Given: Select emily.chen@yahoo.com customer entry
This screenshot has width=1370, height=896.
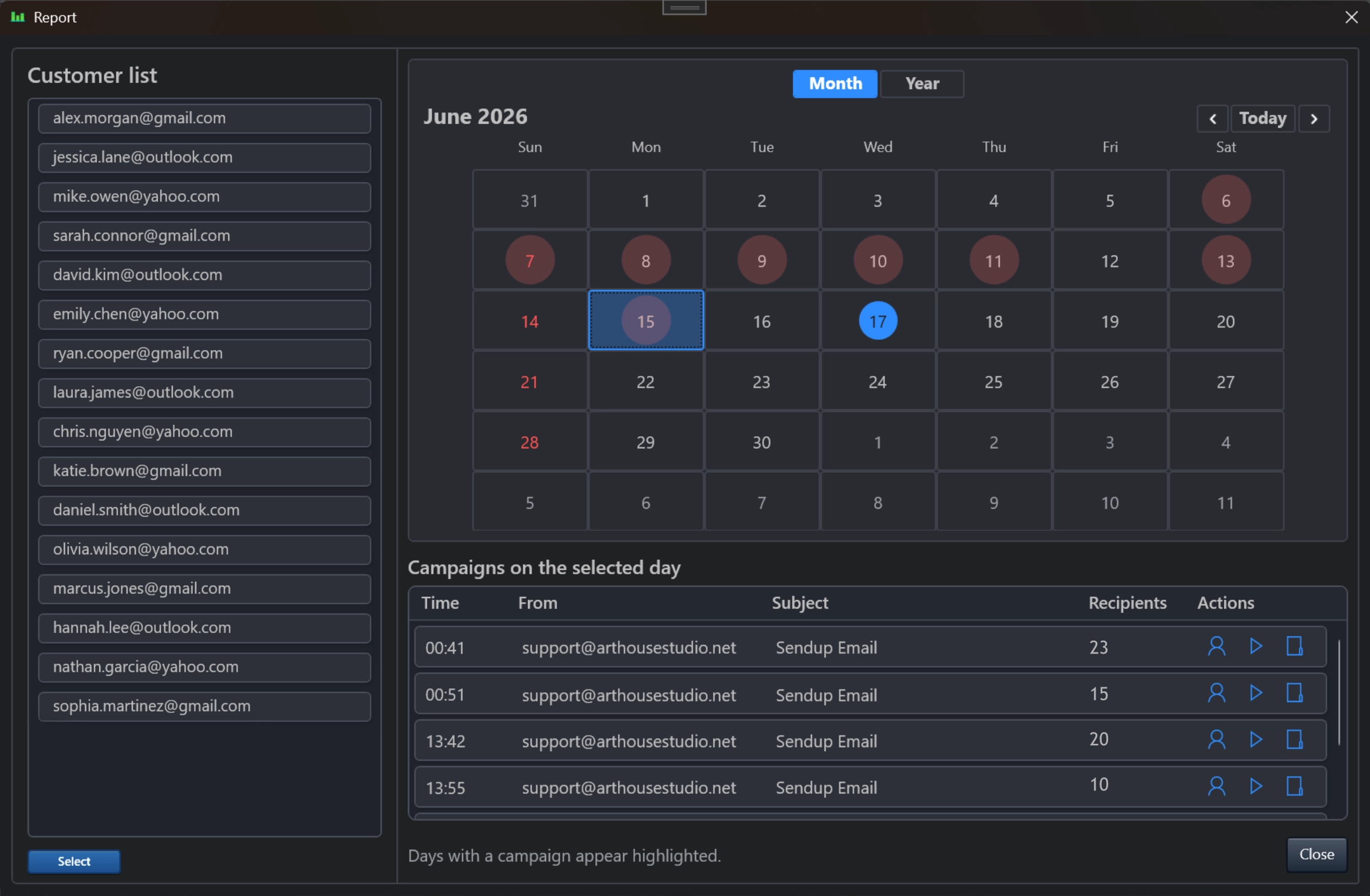Looking at the screenshot, I should 204,314.
